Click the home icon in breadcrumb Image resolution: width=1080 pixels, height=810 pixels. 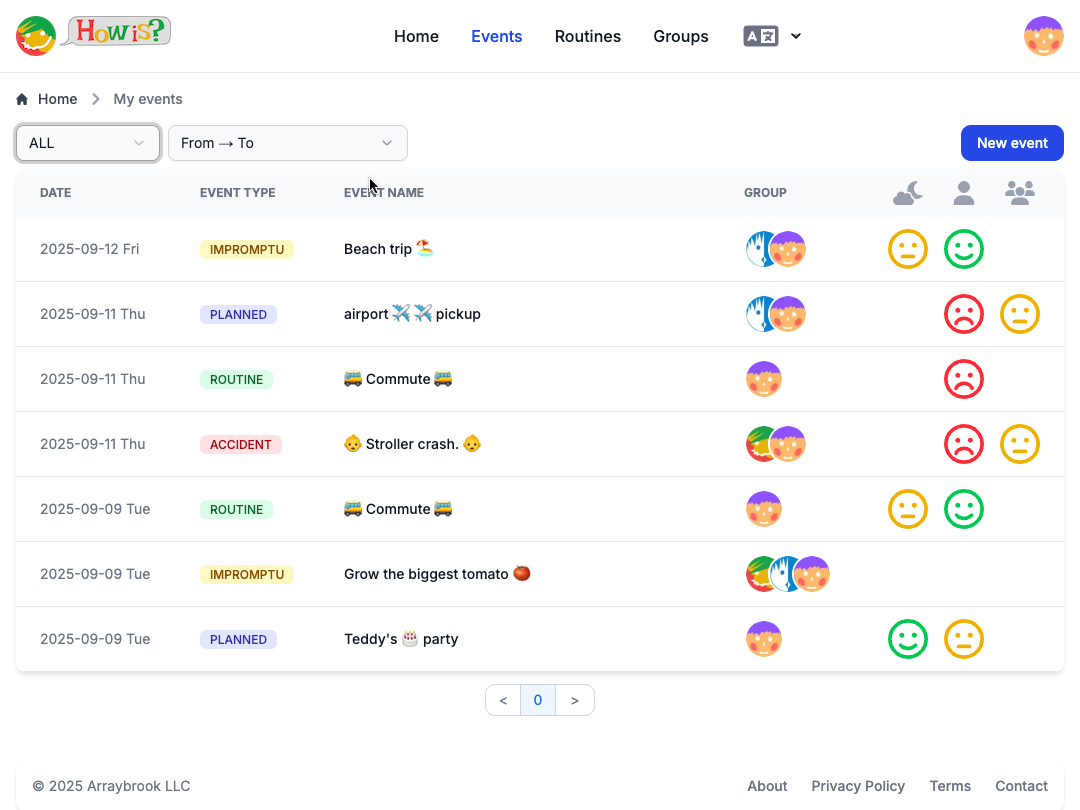(22, 99)
